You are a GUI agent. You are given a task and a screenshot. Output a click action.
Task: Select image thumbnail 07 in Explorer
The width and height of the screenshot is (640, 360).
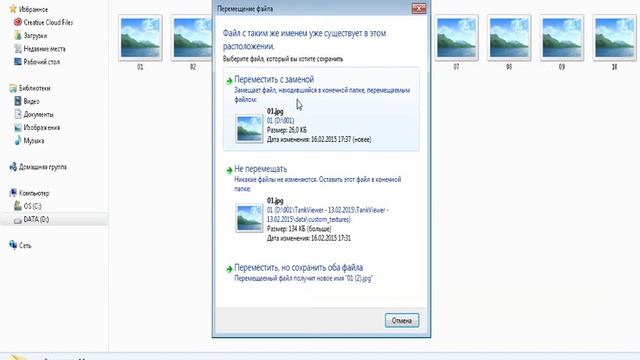[x=456, y=38]
